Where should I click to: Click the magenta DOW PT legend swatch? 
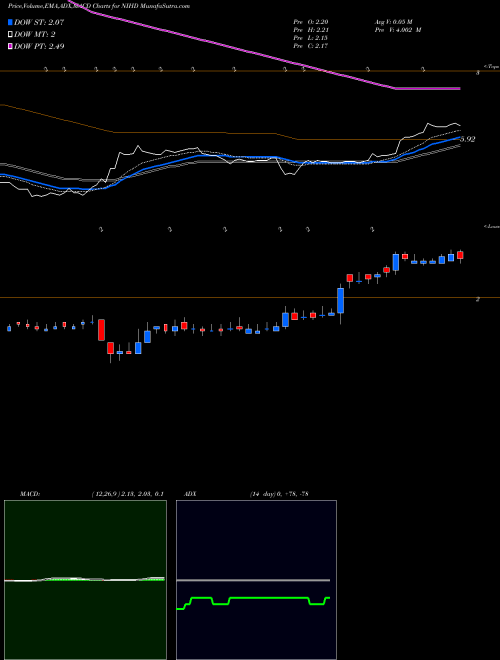(11, 46)
